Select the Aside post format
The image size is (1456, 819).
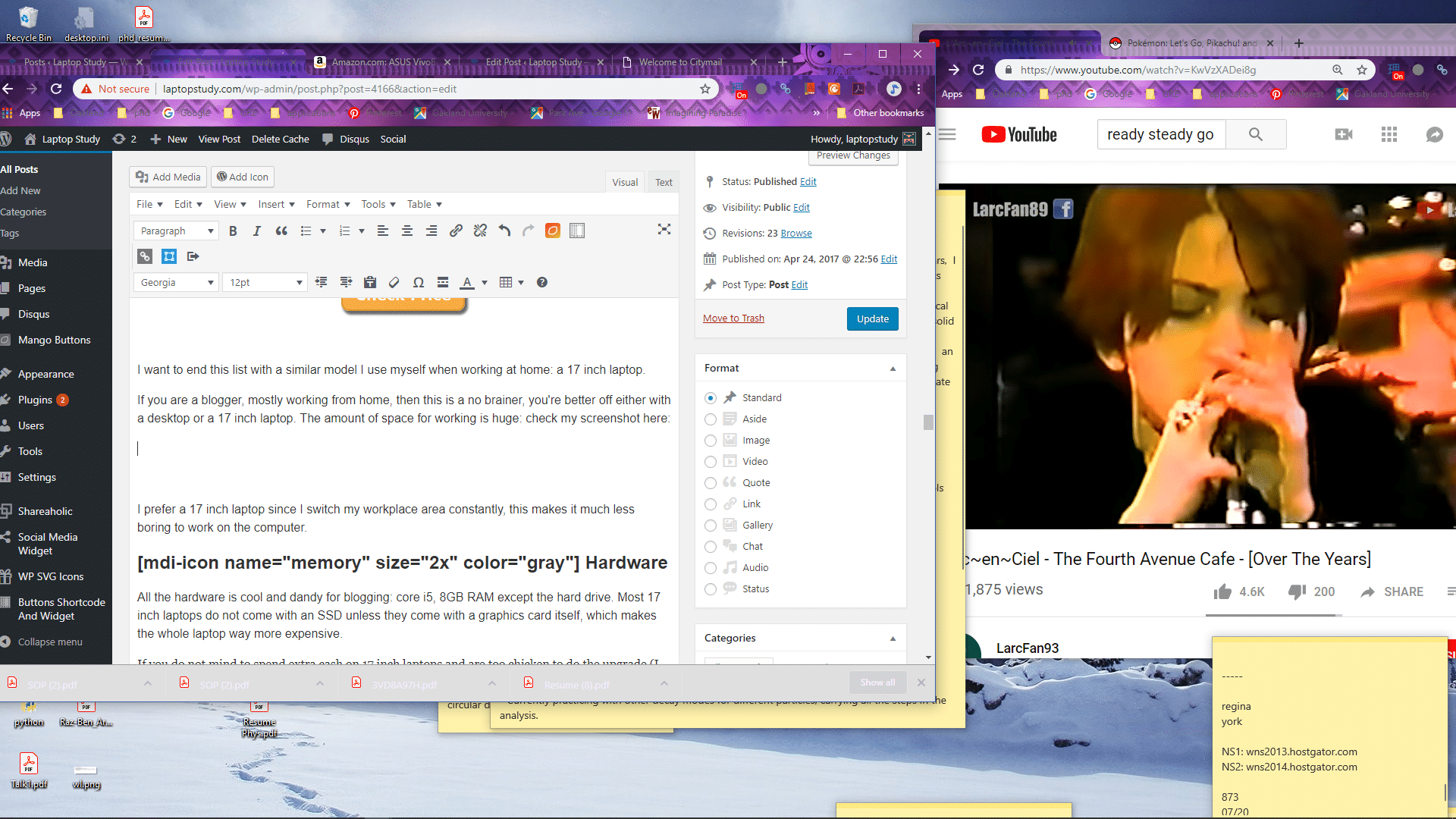[711, 419]
